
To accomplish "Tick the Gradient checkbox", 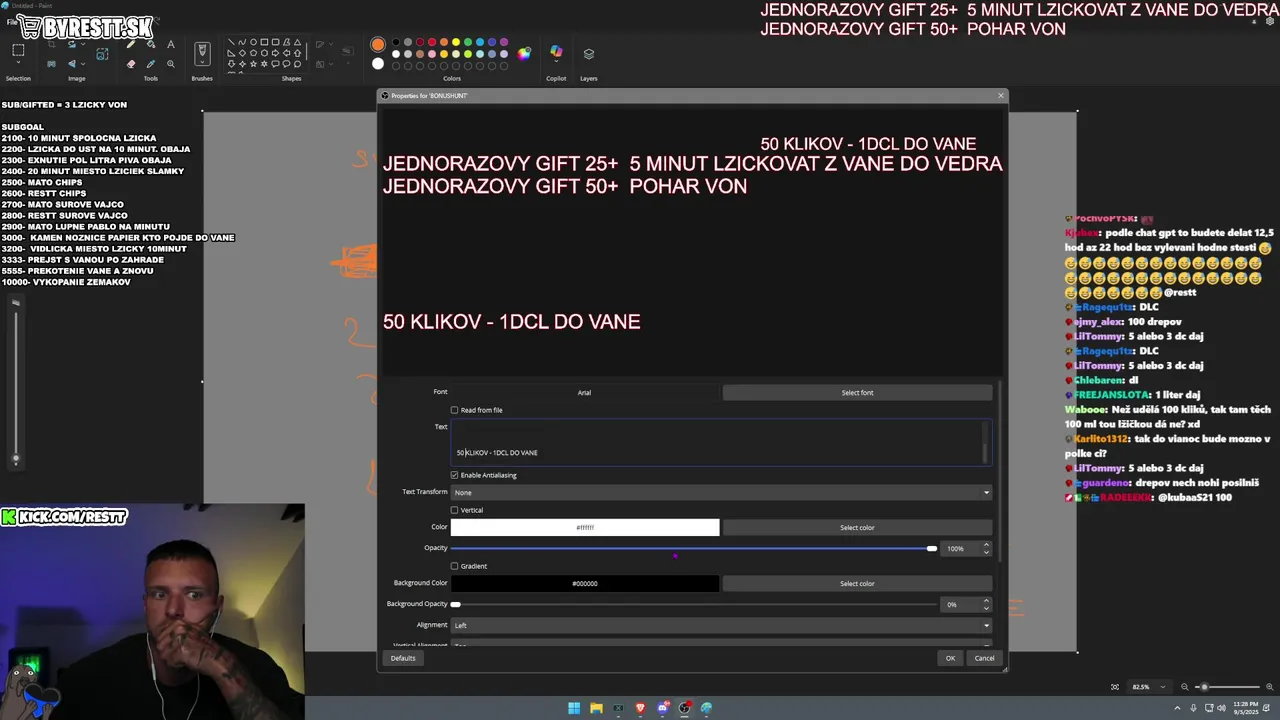I will (x=454, y=566).
